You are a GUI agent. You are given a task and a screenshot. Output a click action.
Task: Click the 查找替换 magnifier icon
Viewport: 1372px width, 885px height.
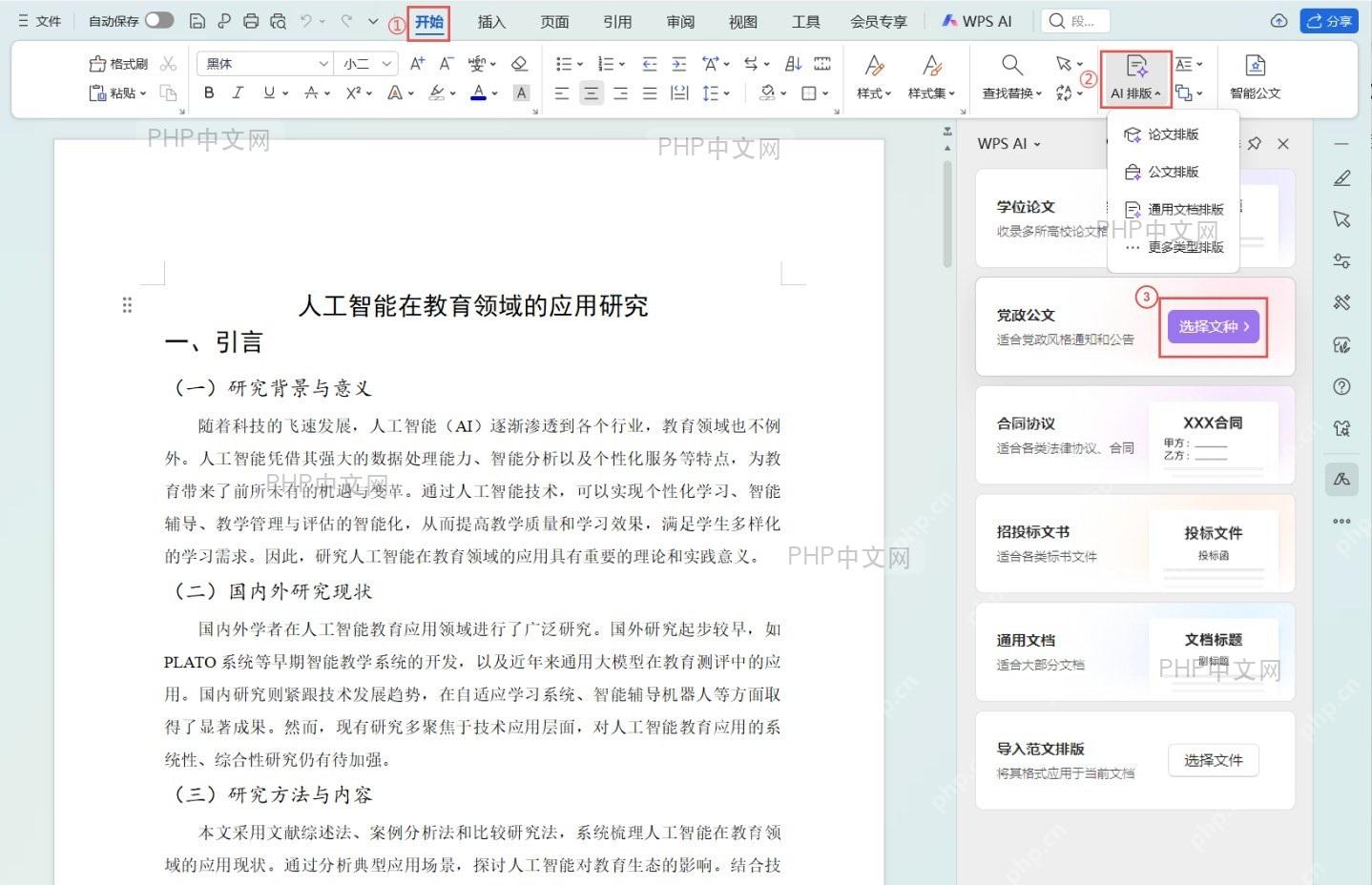pos(1012,65)
